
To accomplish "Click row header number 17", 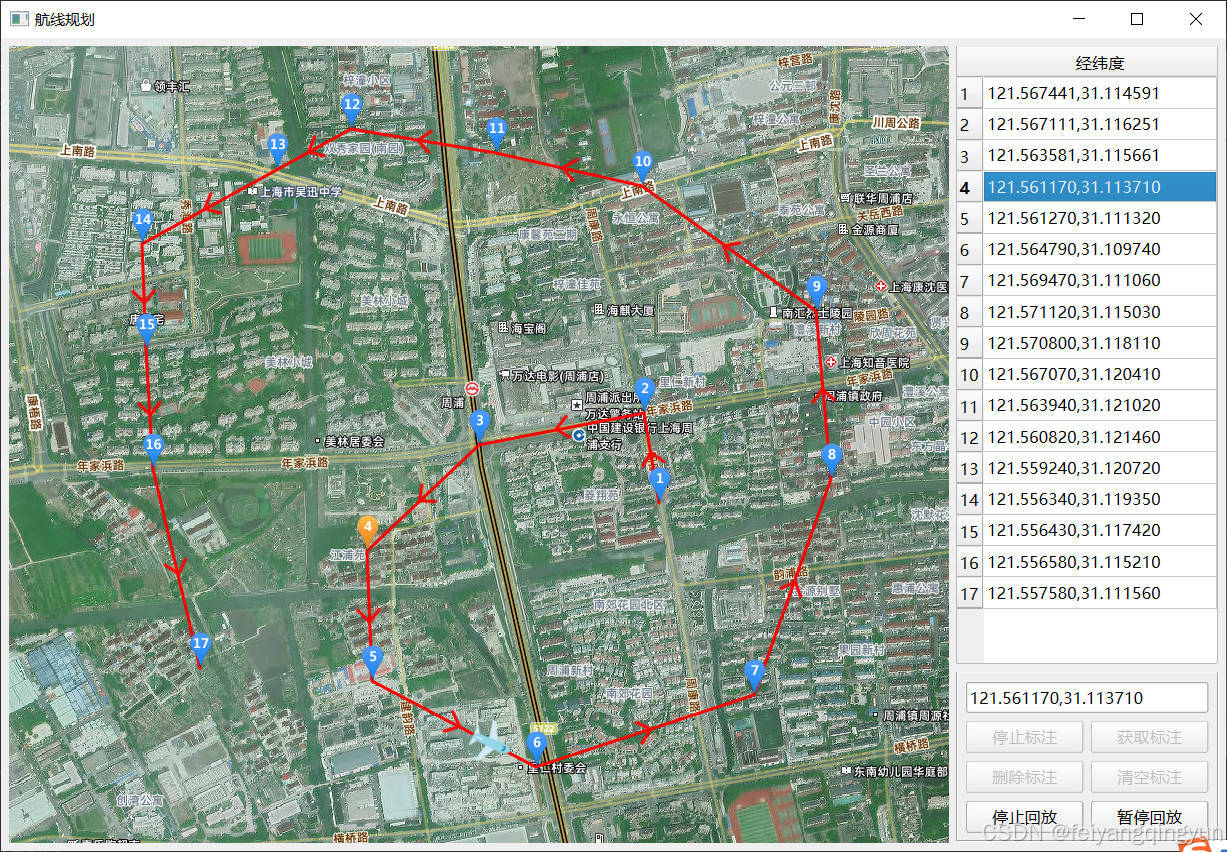I will point(970,593).
